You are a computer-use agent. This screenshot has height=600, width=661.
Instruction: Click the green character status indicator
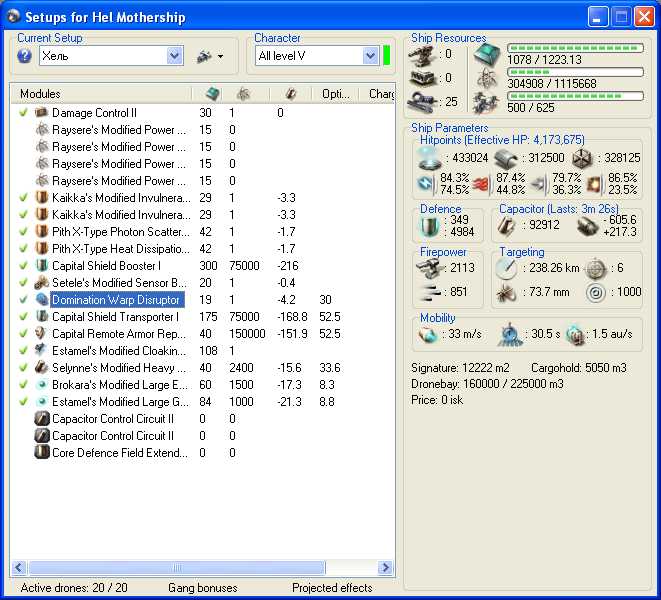386,56
